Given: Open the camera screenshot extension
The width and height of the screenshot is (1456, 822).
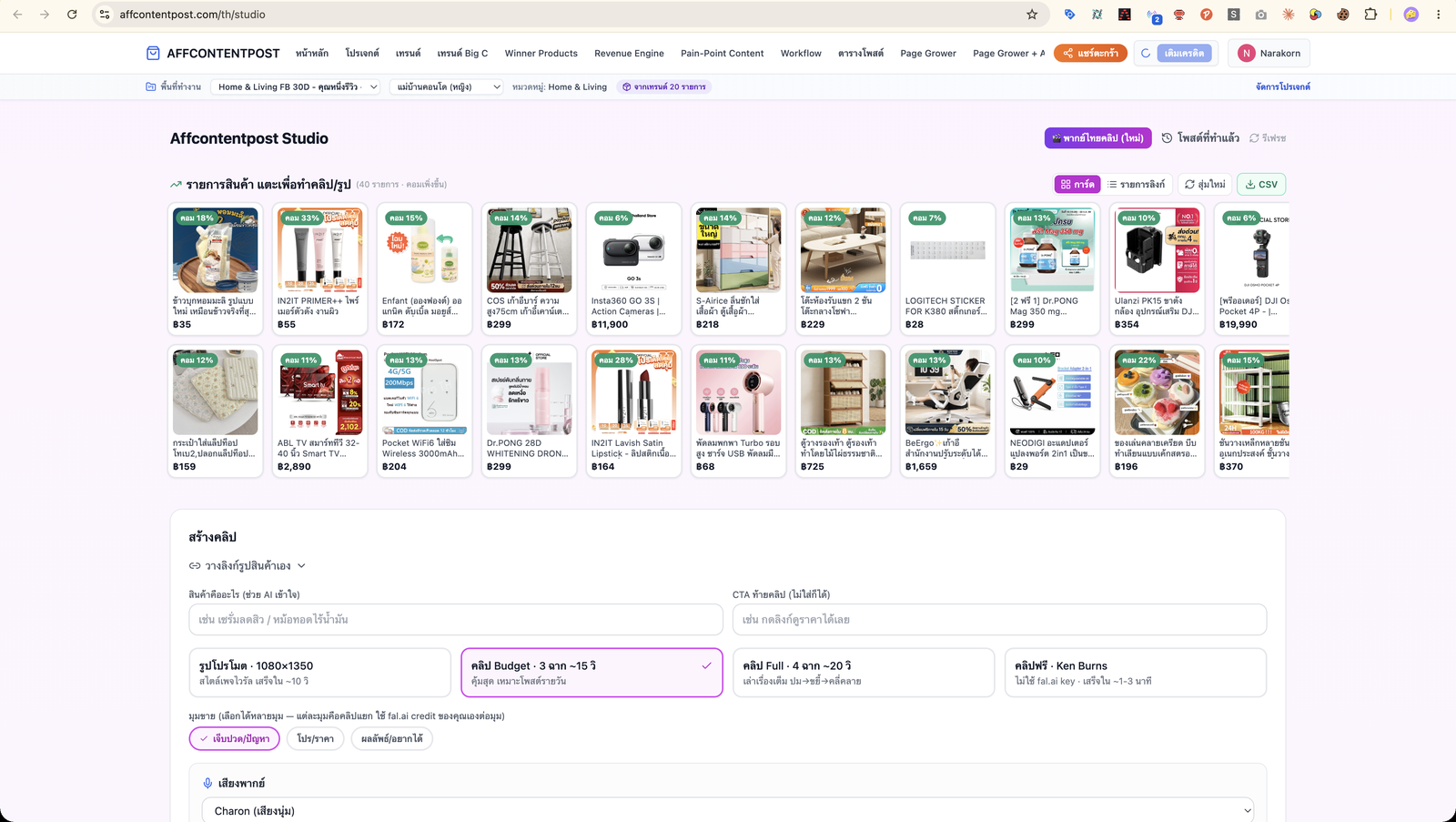Looking at the screenshot, I should coord(1260,15).
